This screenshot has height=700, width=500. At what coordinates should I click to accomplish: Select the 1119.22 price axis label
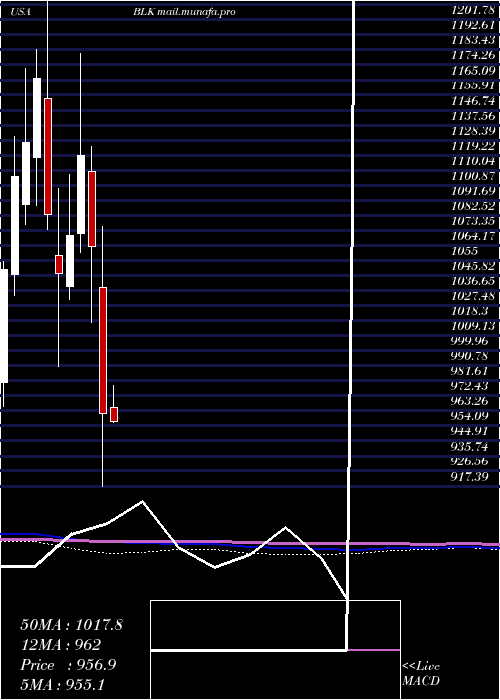474,146
